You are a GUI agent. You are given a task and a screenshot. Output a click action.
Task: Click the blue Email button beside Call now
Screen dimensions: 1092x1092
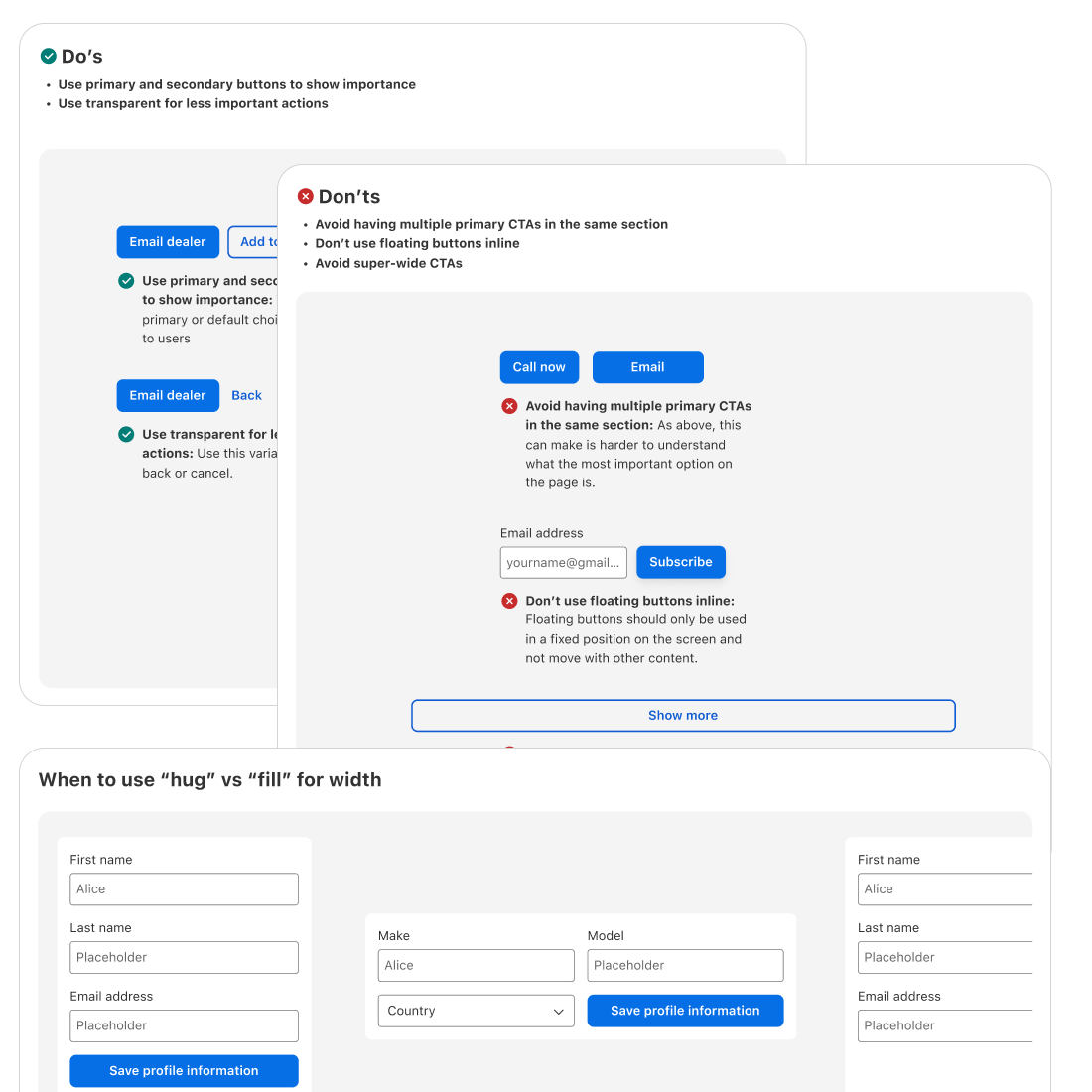647,367
